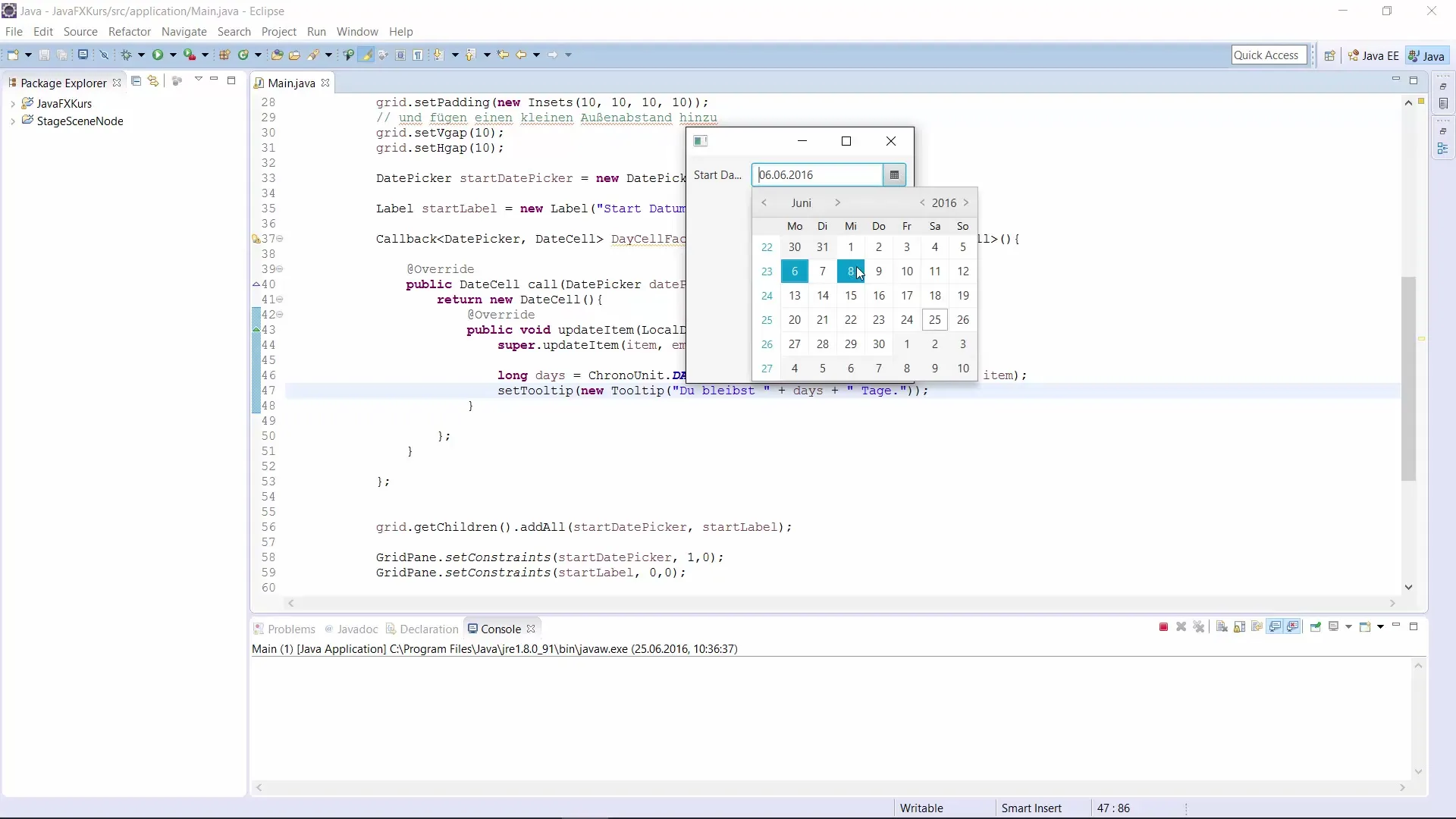Open the New wizard dropdown arrow
This screenshot has width=1456, height=819.
point(28,55)
